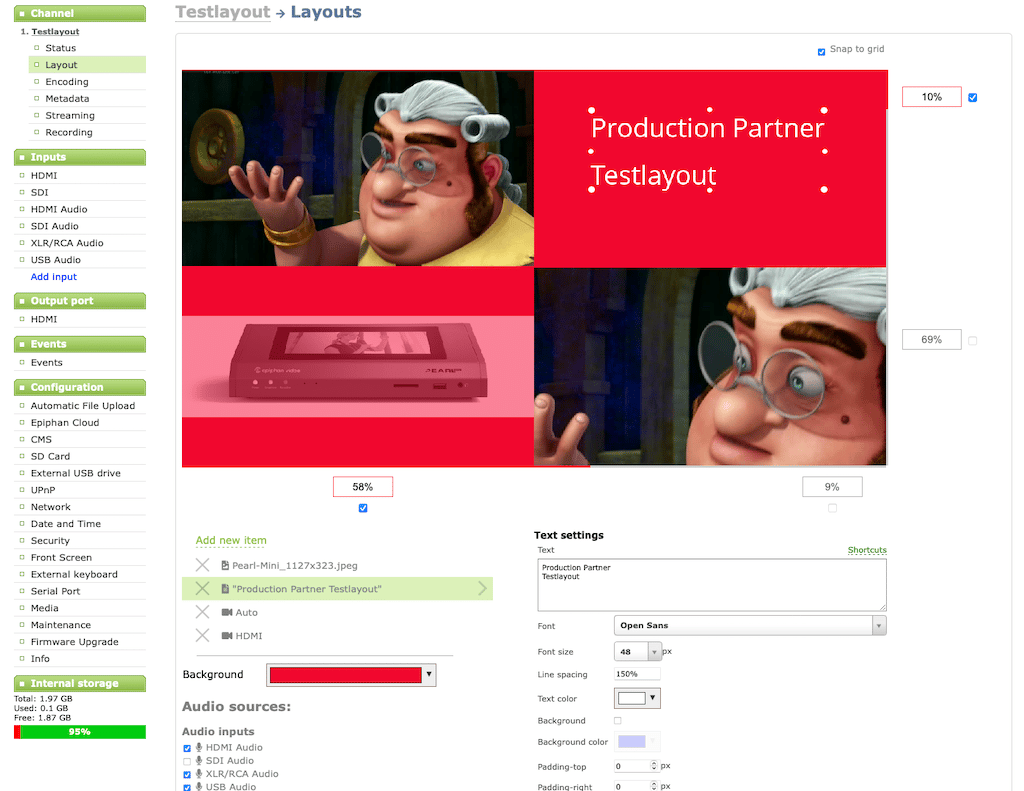Enable the SDI Audio input checkbox
This screenshot has width=1024, height=791.
click(187, 761)
